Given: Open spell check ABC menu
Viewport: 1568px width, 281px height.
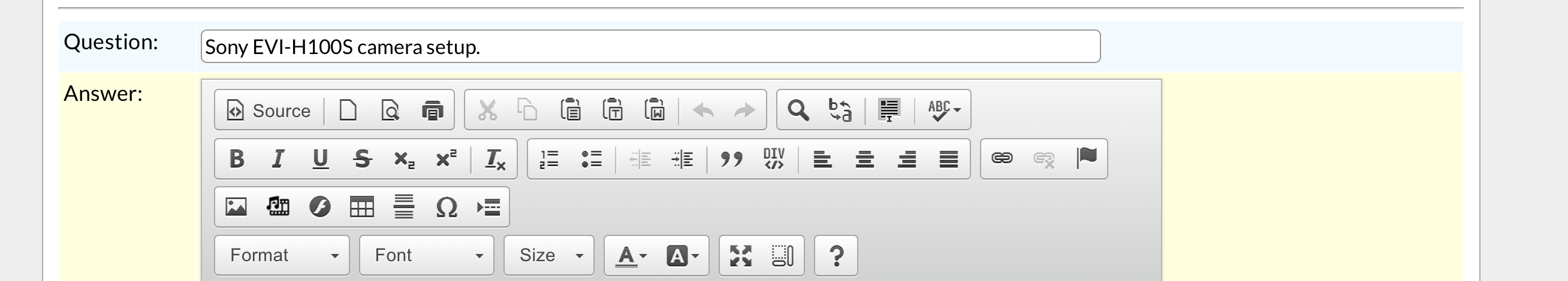Looking at the screenshot, I should [943, 110].
